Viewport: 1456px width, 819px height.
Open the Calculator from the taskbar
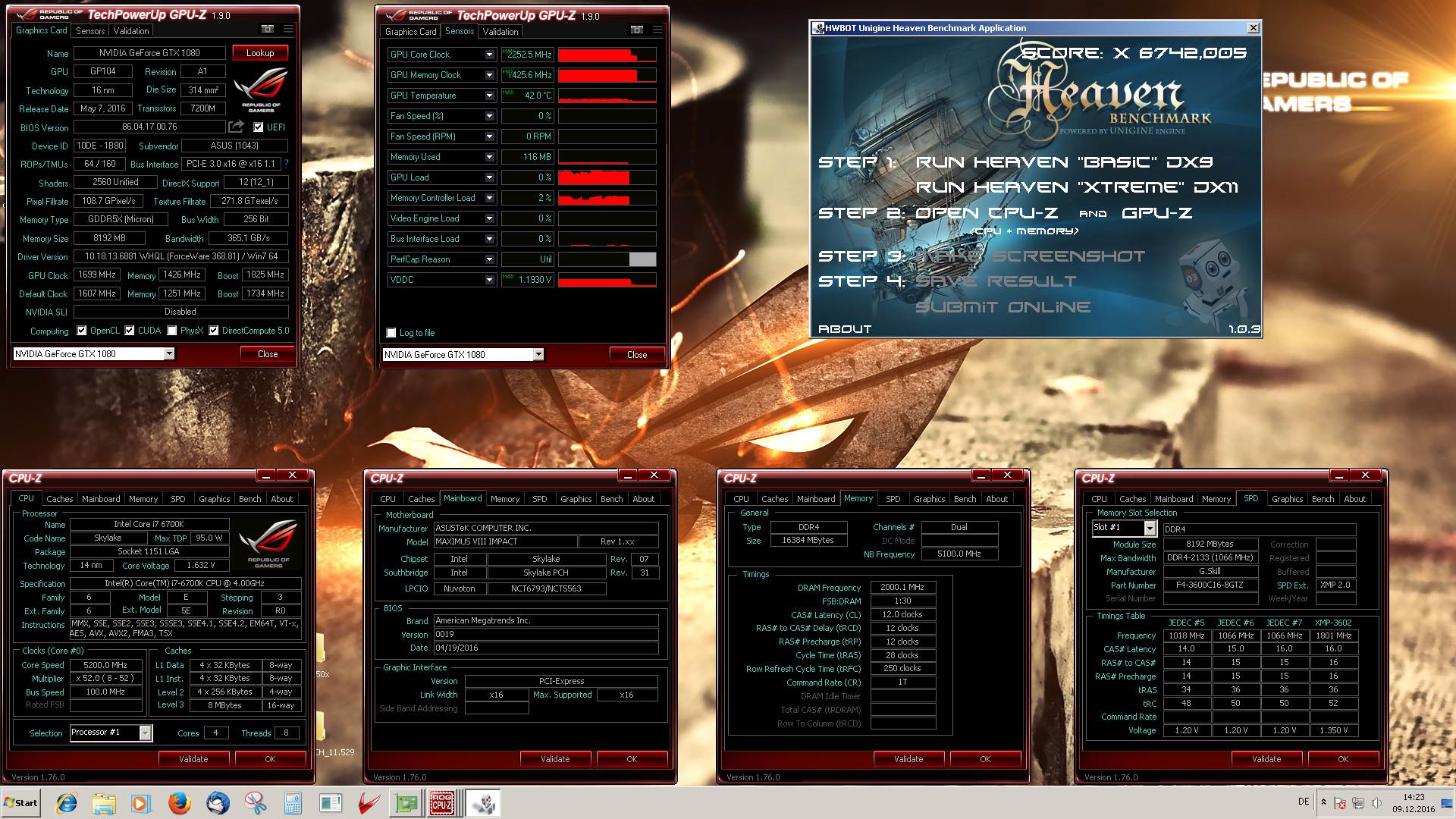[x=293, y=803]
